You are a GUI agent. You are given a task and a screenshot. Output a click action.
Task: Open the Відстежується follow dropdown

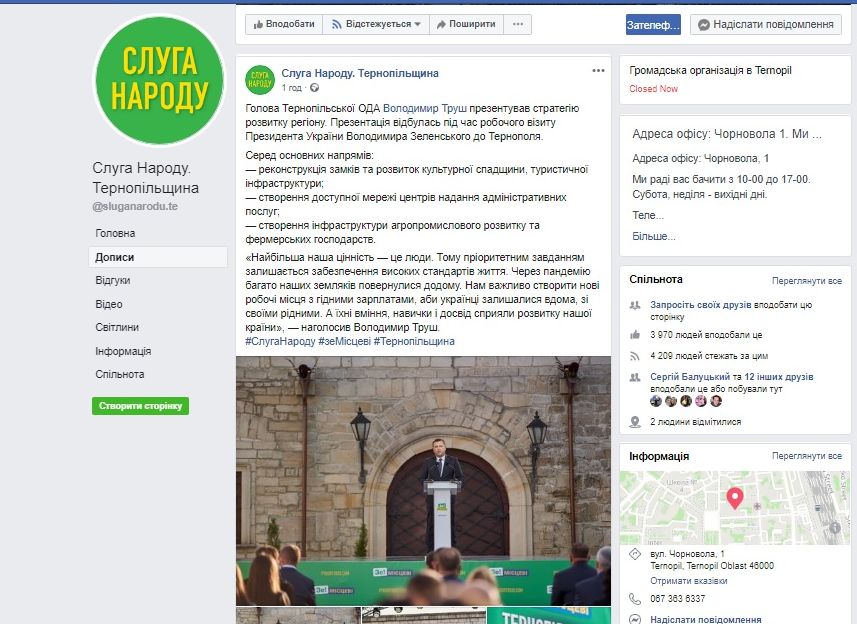(x=376, y=24)
